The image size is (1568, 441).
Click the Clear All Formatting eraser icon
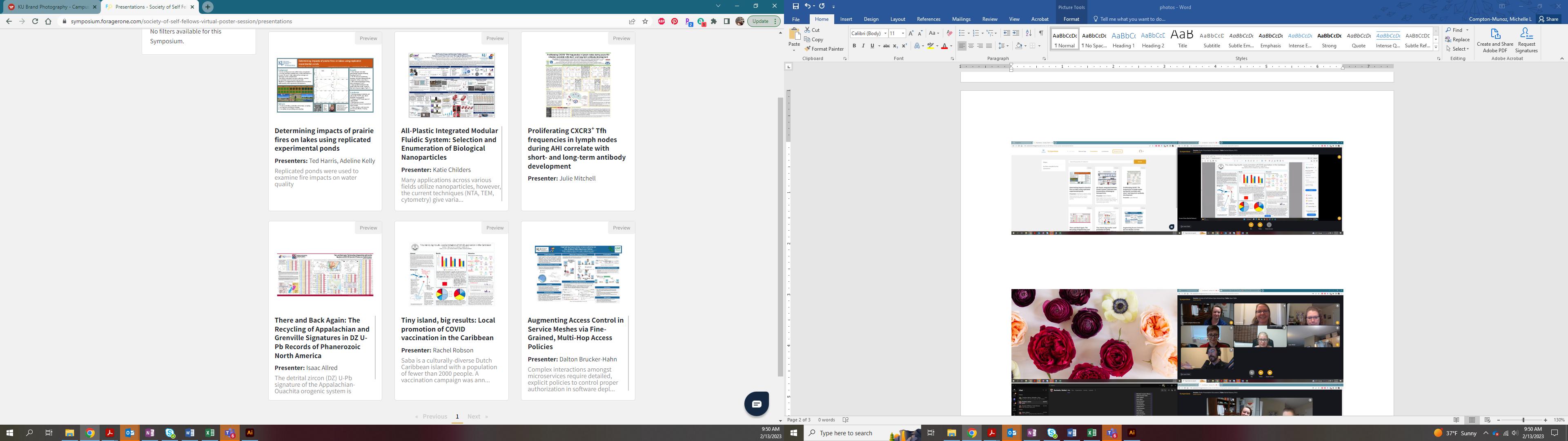coord(949,33)
